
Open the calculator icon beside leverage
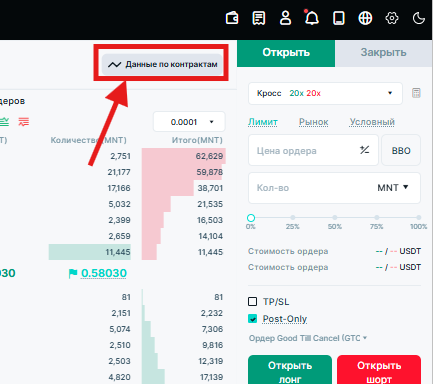(x=416, y=93)
